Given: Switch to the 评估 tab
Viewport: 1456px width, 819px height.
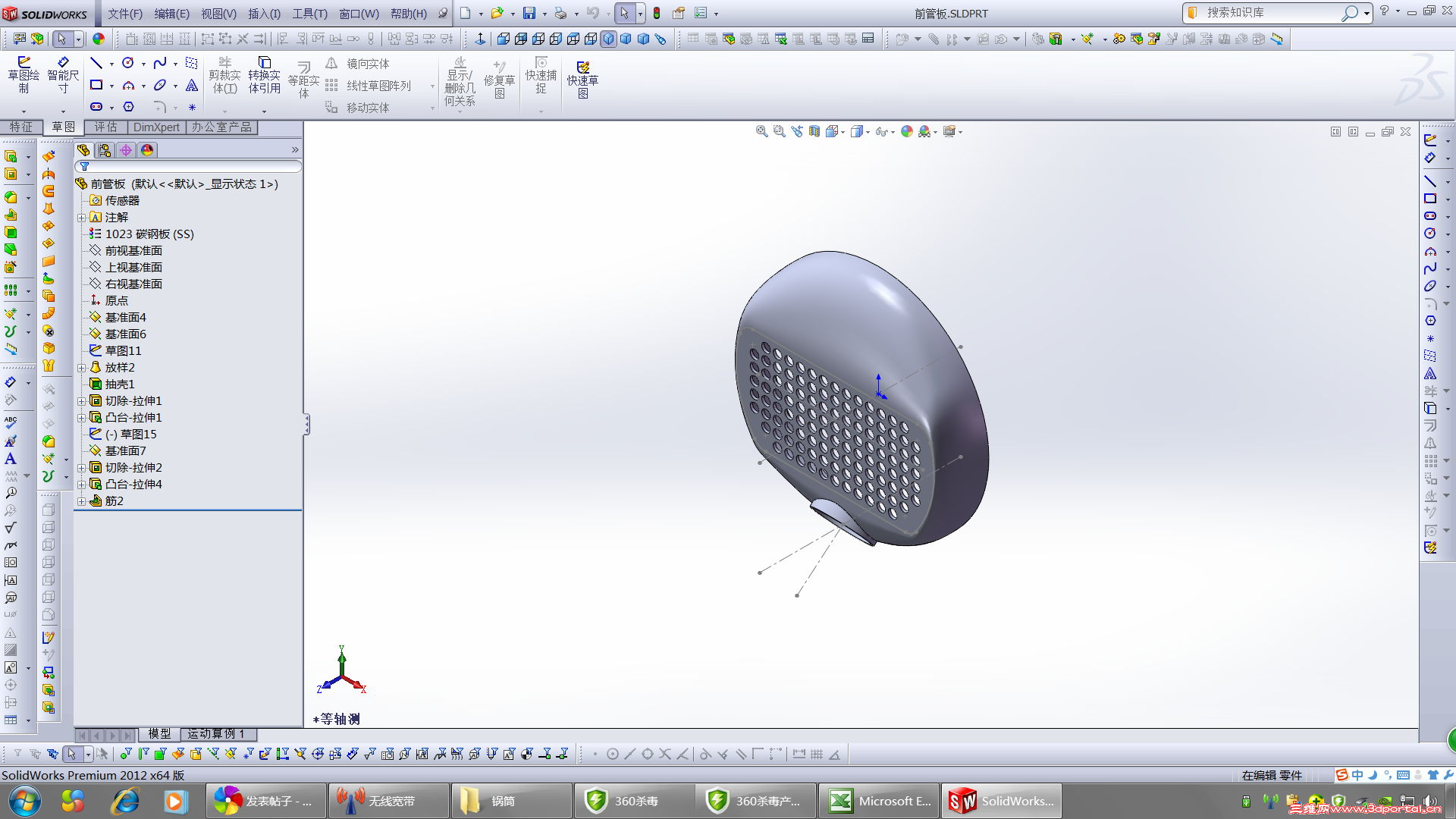Looking at the screenshot, I should (x=105, y=127).
